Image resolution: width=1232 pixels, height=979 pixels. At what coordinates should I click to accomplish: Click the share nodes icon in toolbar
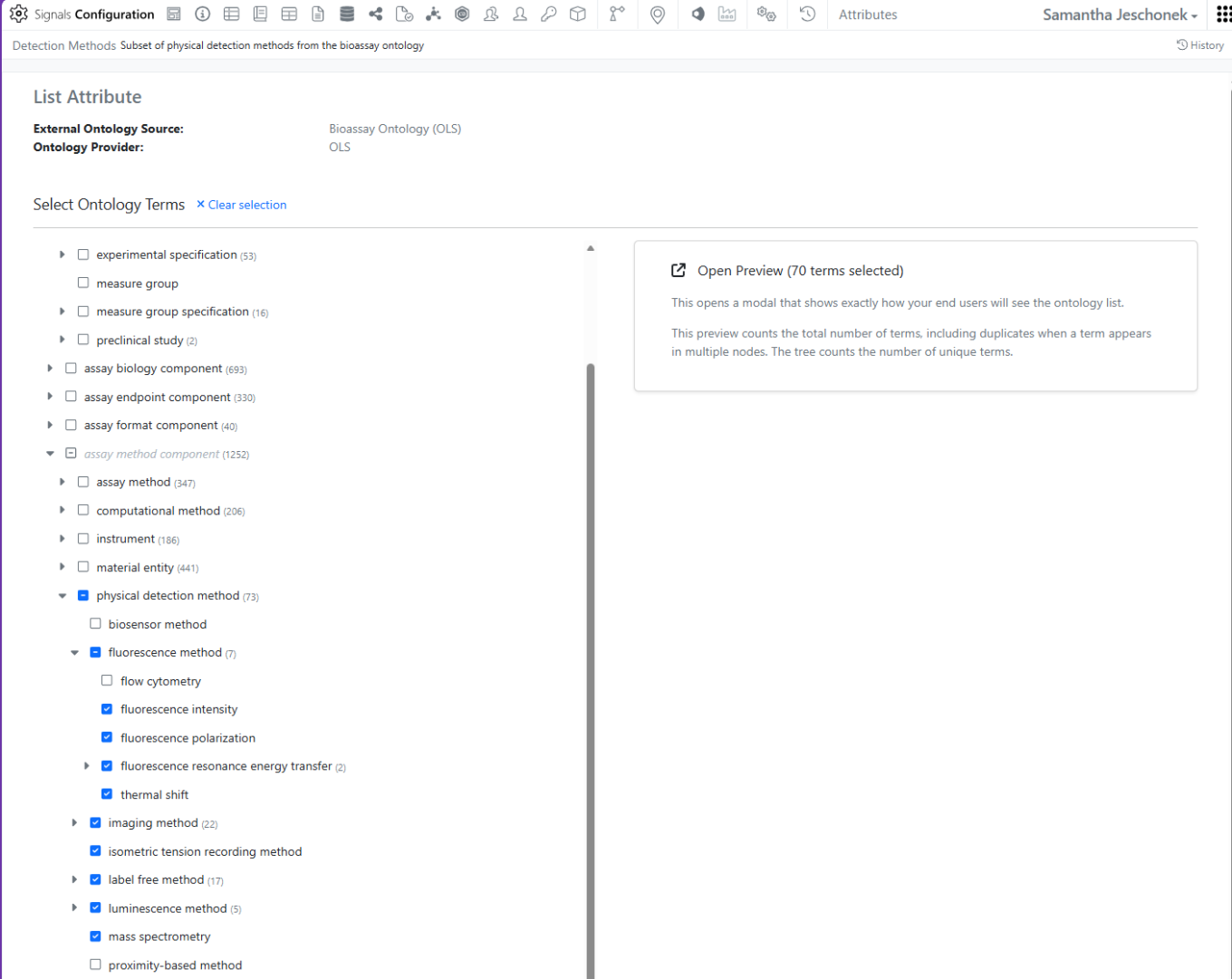click(x=376, y=14)
